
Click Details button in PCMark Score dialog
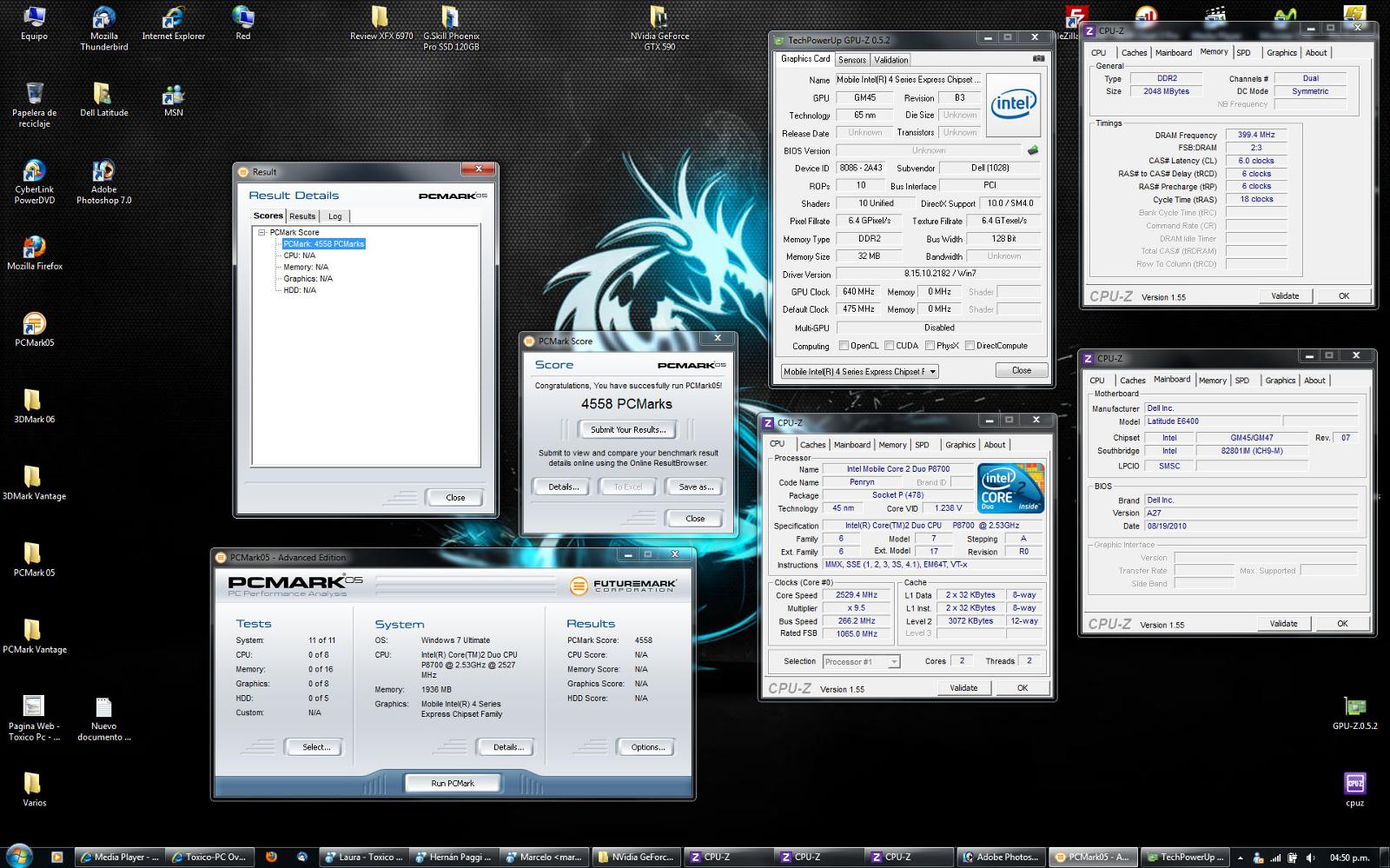point(563,487)
